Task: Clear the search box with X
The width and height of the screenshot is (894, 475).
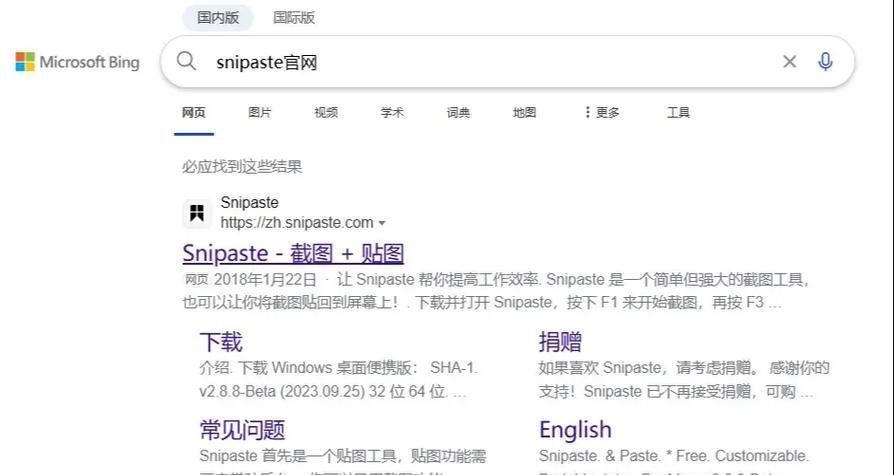Action: pyautogui.click(x=789, y=62)
